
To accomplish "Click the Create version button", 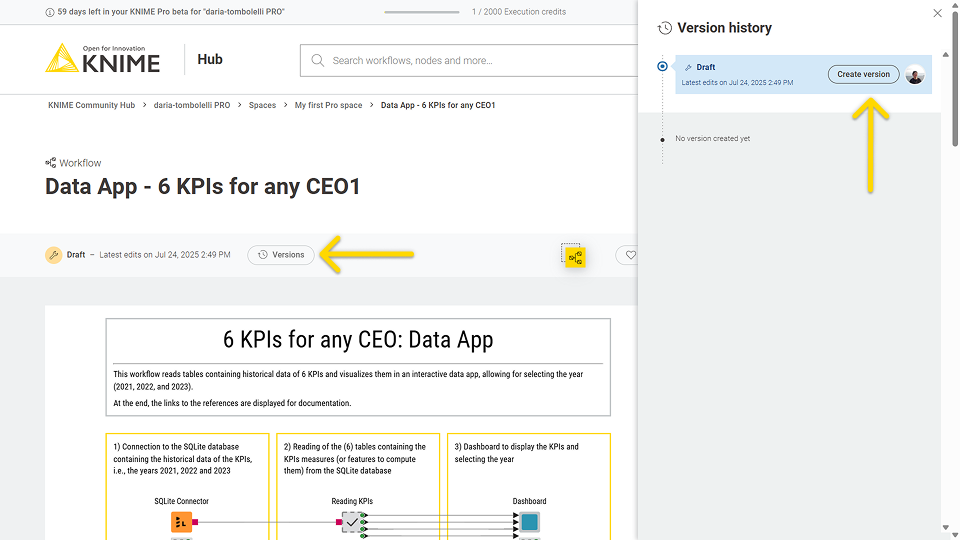I will click(863, 74).
